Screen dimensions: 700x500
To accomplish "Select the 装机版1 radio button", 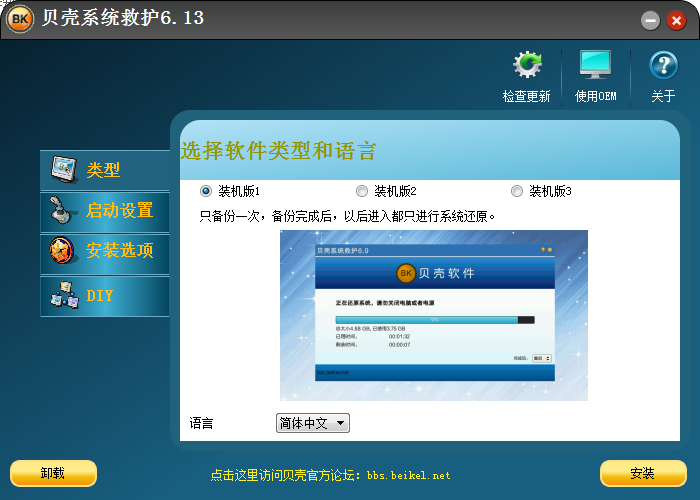I will (206, 191).
